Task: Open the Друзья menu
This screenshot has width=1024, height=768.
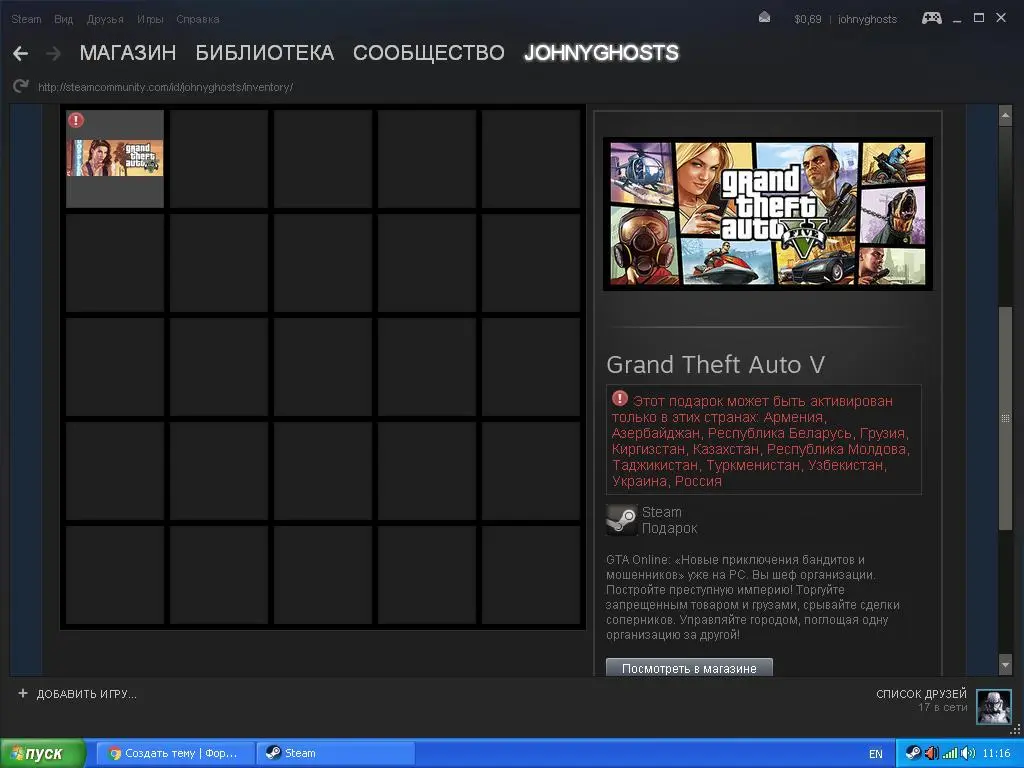Action: click(x=105, y=19)
